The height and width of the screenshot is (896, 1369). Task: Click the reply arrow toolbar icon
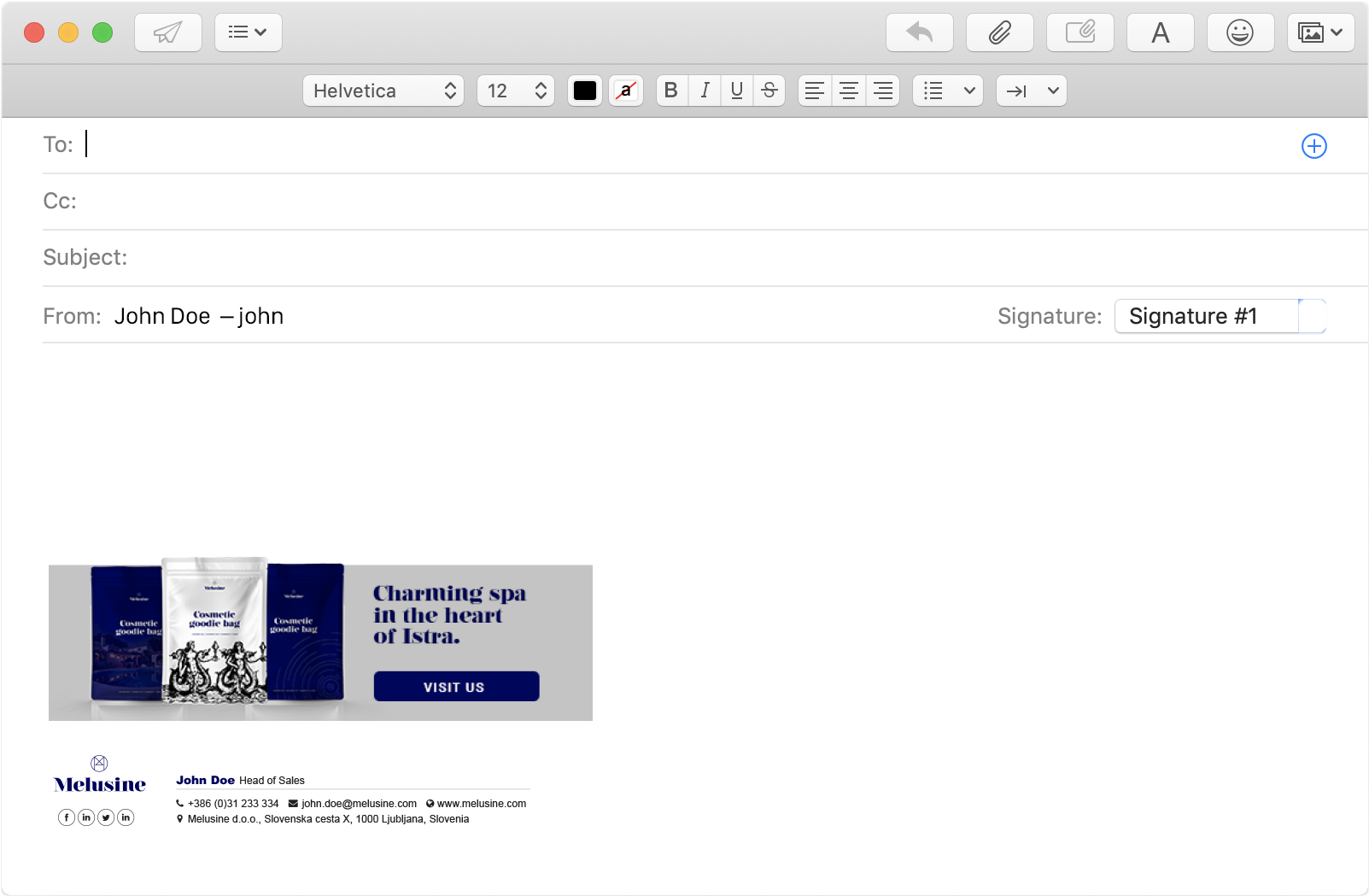tap(920, 32)
